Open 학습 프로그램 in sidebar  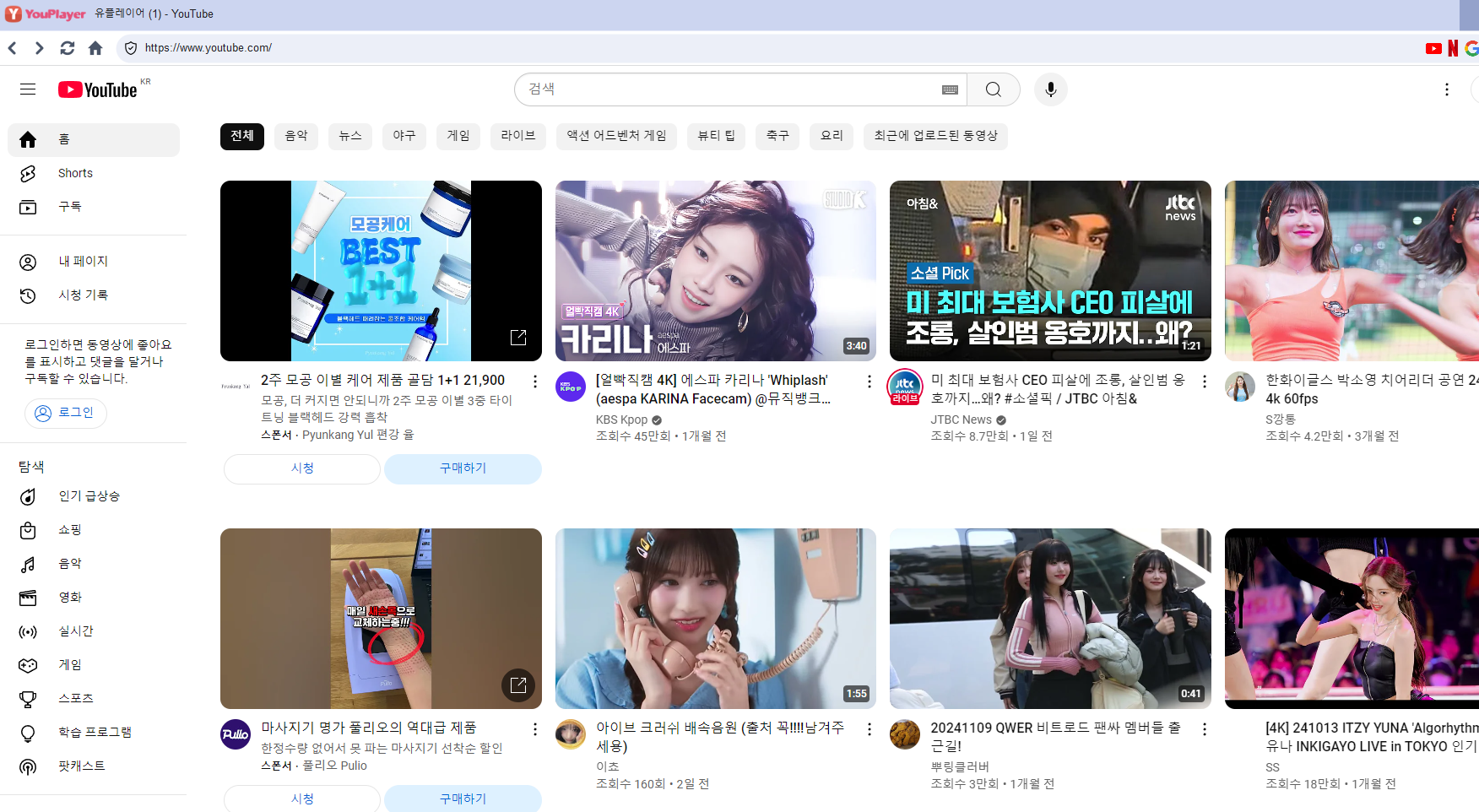coord(94,733)
